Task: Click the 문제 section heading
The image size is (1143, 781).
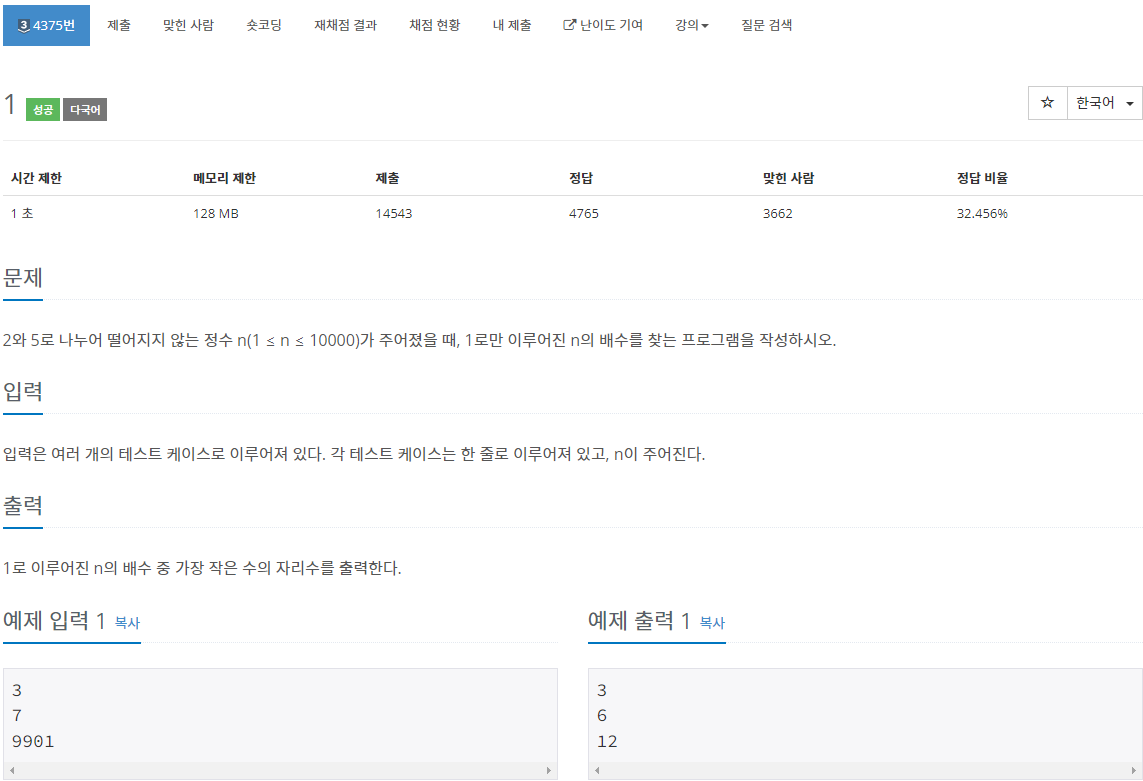Action: click(23, 278)
